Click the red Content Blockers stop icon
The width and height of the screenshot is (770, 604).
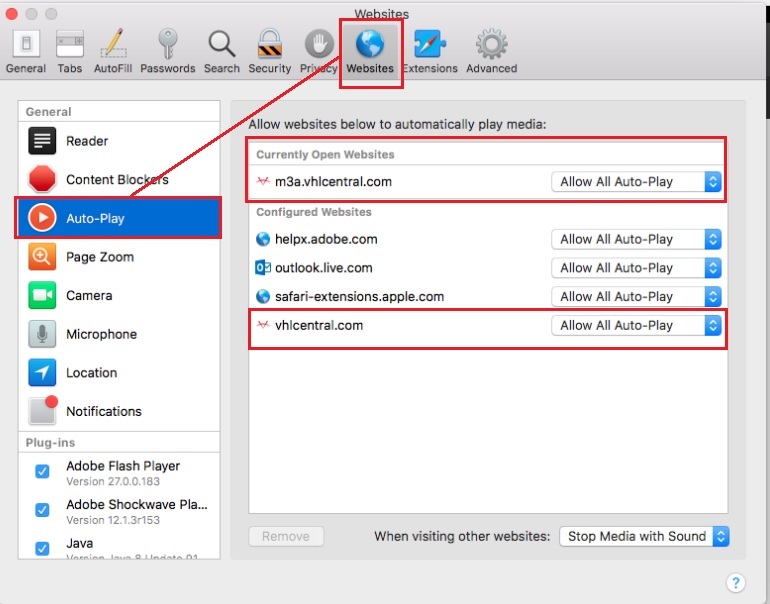coord(42,179)
